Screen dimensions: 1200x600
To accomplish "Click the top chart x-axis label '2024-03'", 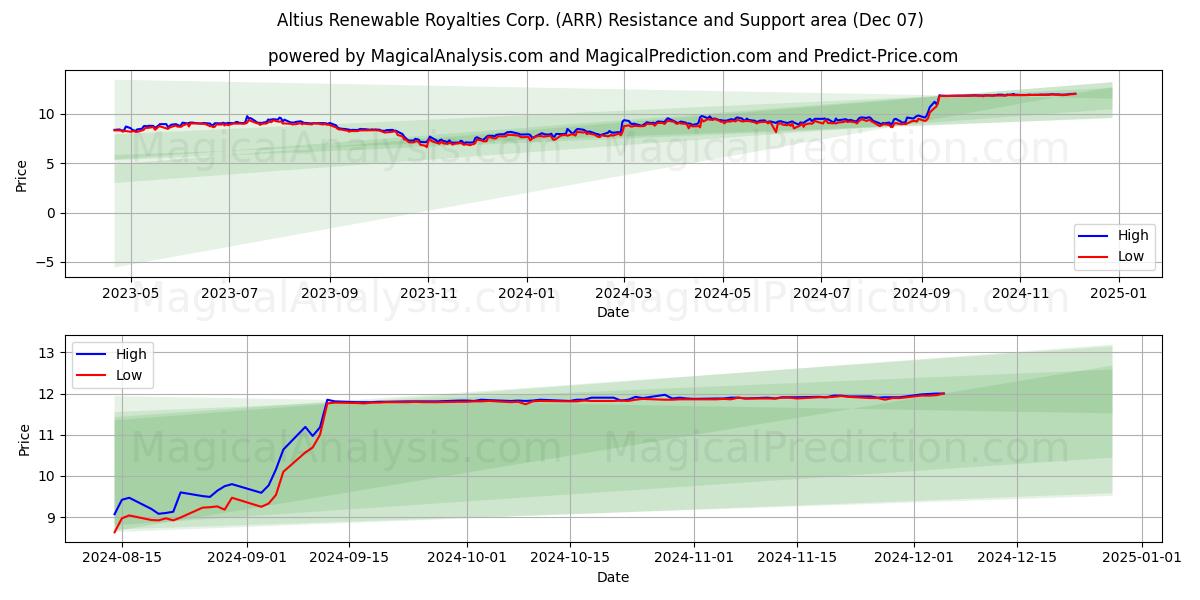I will click(x=623, y=293).
